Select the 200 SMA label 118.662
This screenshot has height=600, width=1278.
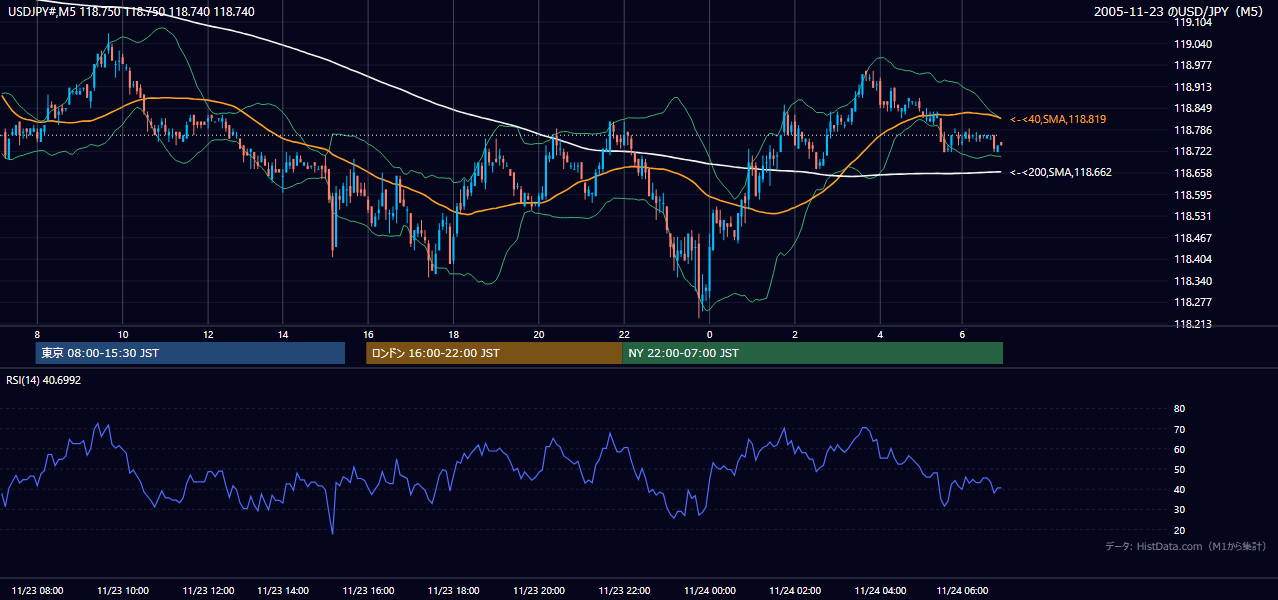(x=1060, y=172)
